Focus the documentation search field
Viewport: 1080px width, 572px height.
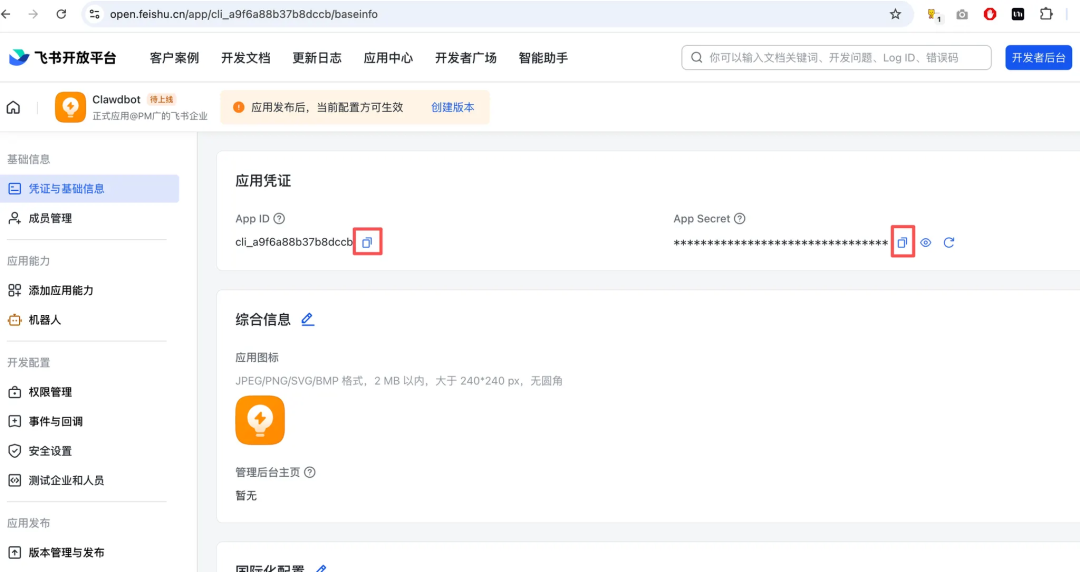coord(840,58)
